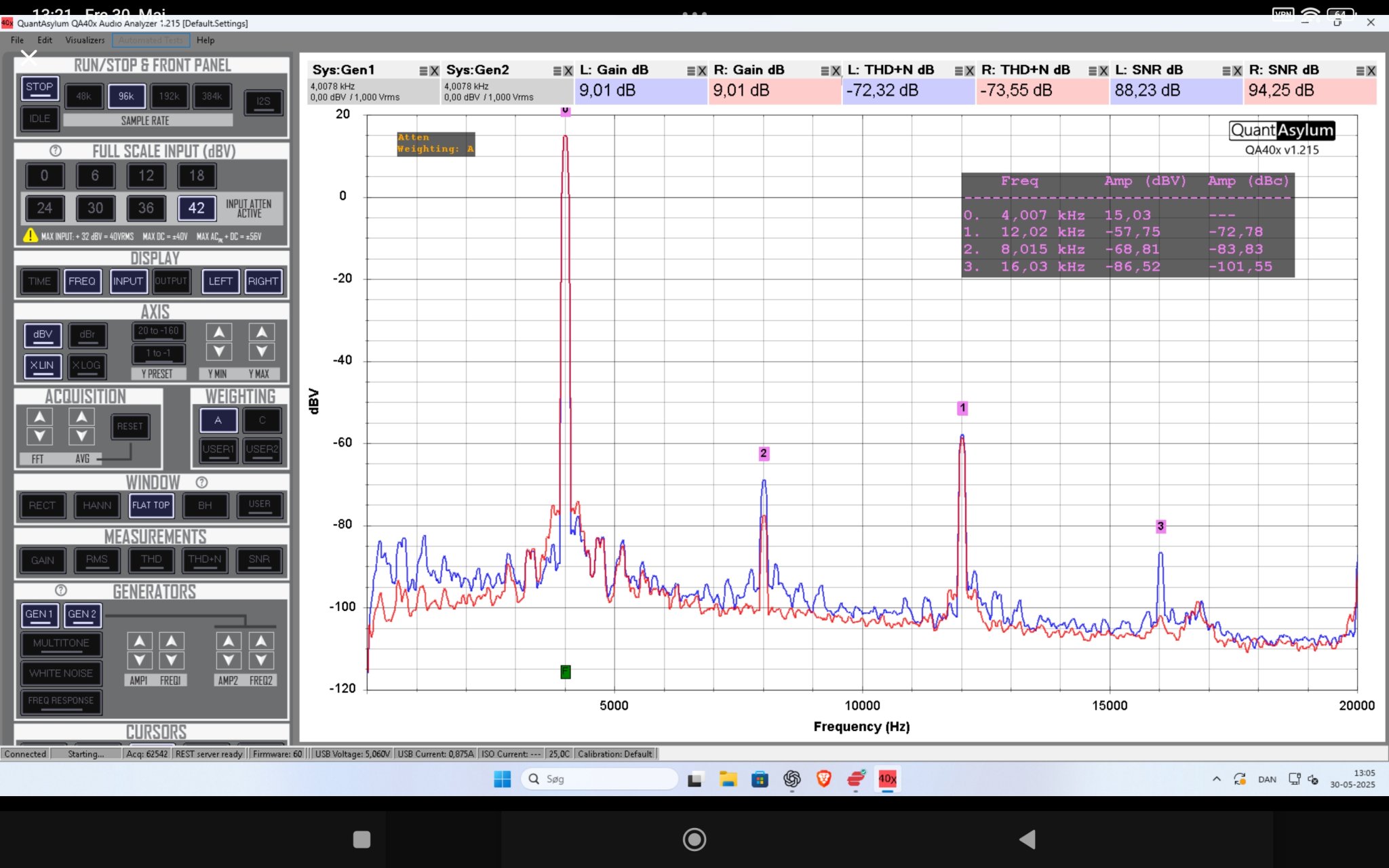The image size is (1389, 868).
Task: Toggle the LEFT channel display
Action: coord(220,281)
